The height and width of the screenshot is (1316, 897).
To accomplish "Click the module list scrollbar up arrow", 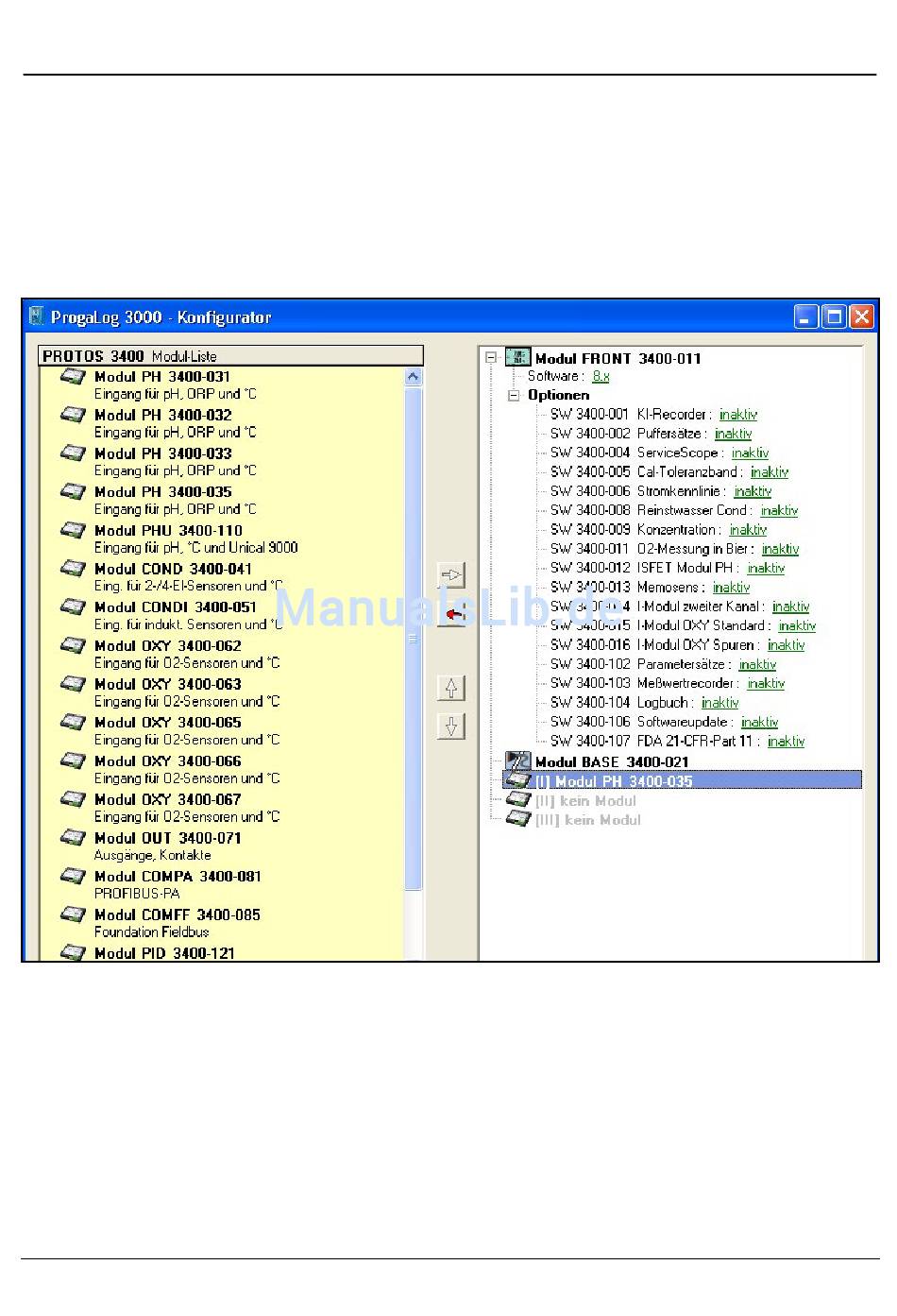I will click(413, 377).
